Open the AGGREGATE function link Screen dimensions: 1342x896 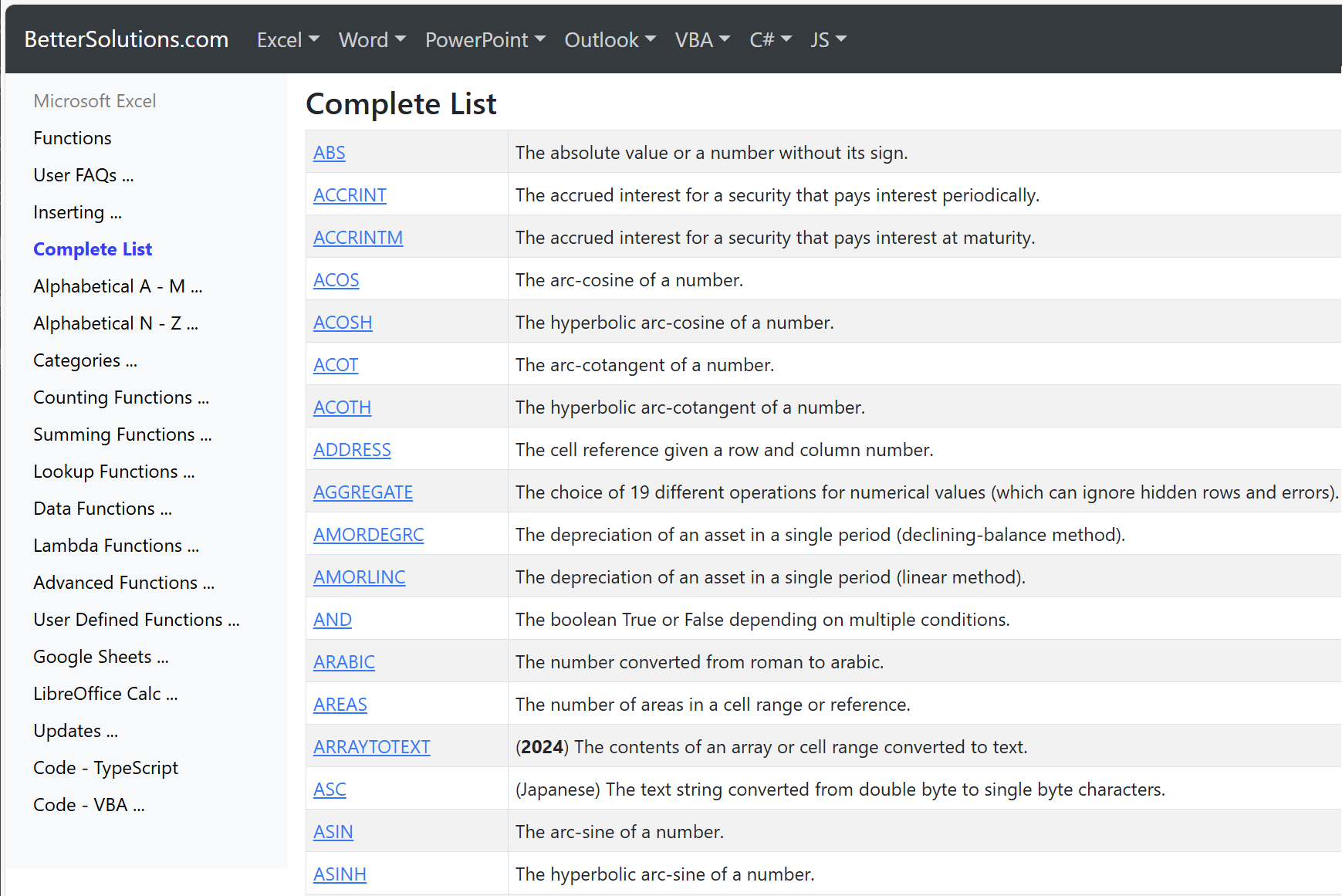pos(363,492)
